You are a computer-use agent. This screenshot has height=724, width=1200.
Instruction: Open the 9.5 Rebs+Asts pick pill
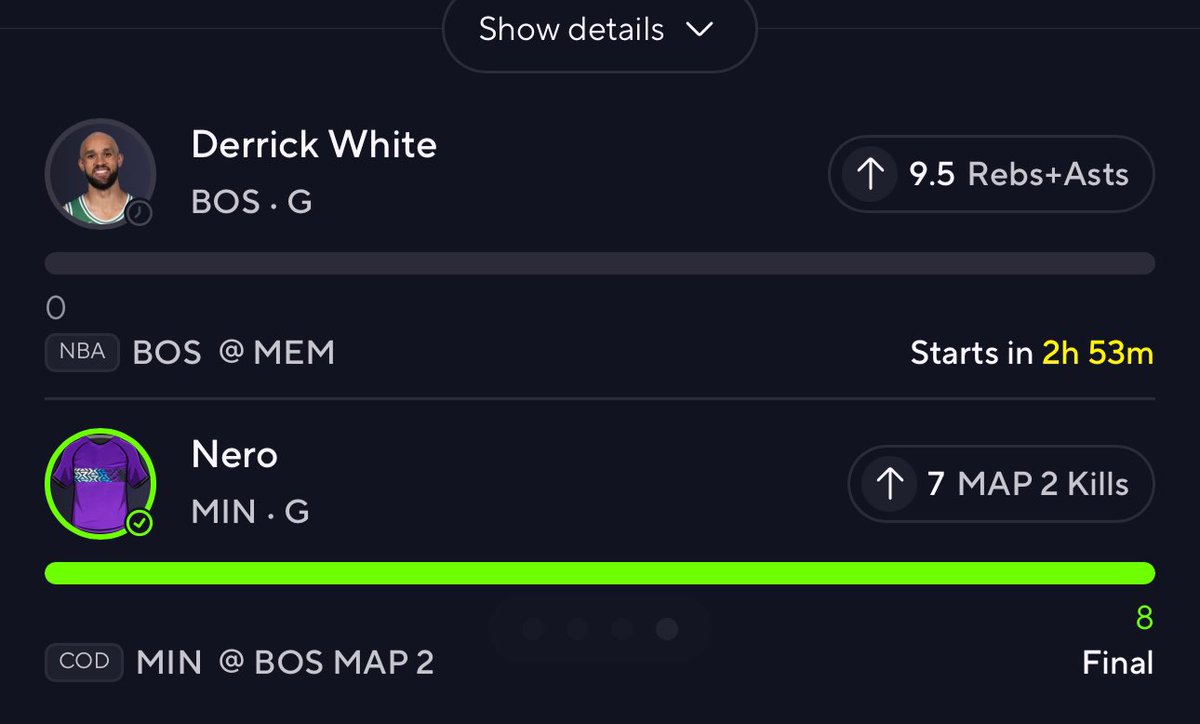tap(992, 174)
